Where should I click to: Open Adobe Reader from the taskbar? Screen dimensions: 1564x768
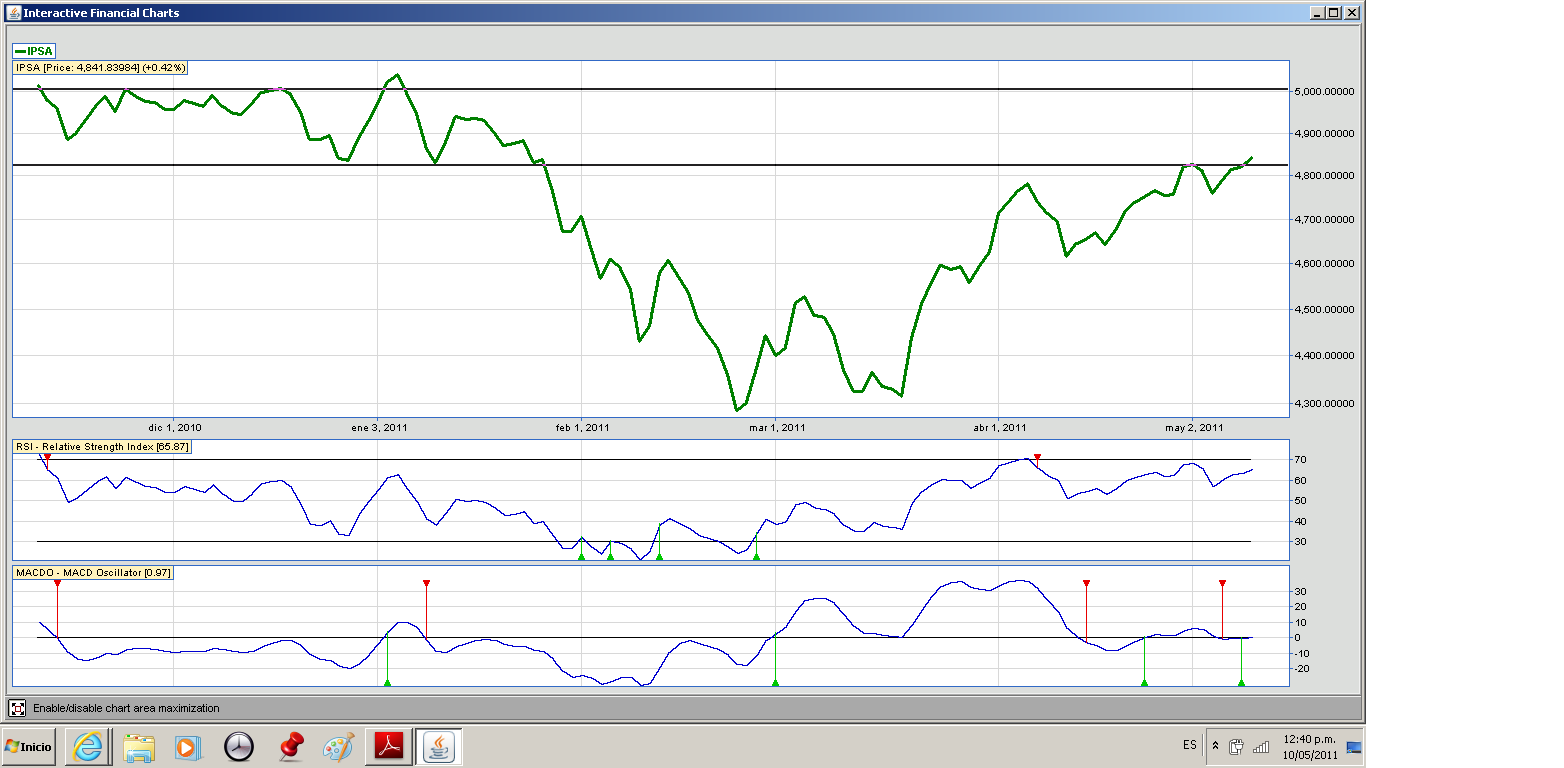(388, 746)
